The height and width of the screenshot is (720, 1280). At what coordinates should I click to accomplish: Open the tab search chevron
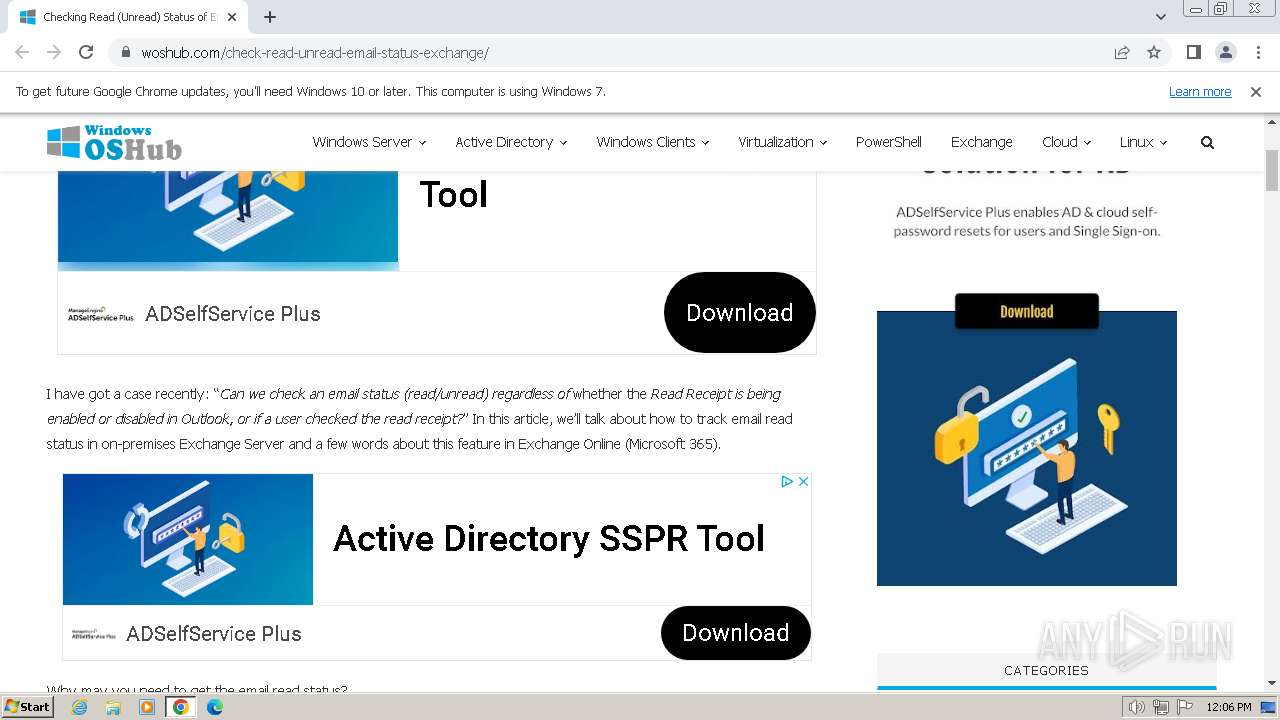(1161, 17)
